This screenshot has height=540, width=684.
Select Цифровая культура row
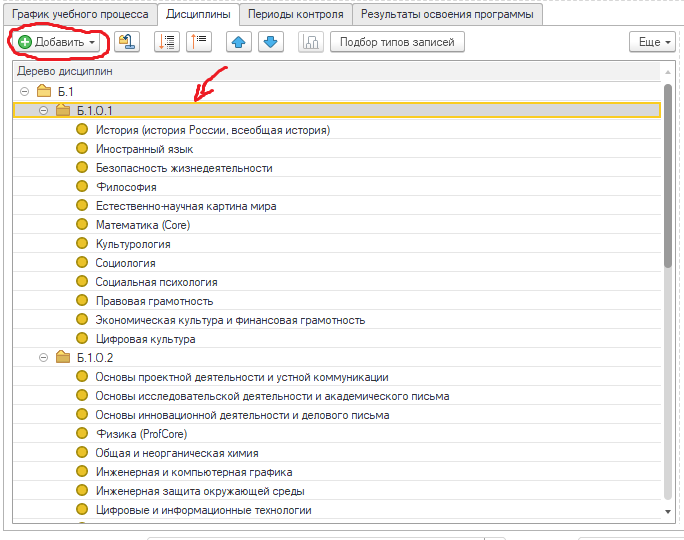337,339
